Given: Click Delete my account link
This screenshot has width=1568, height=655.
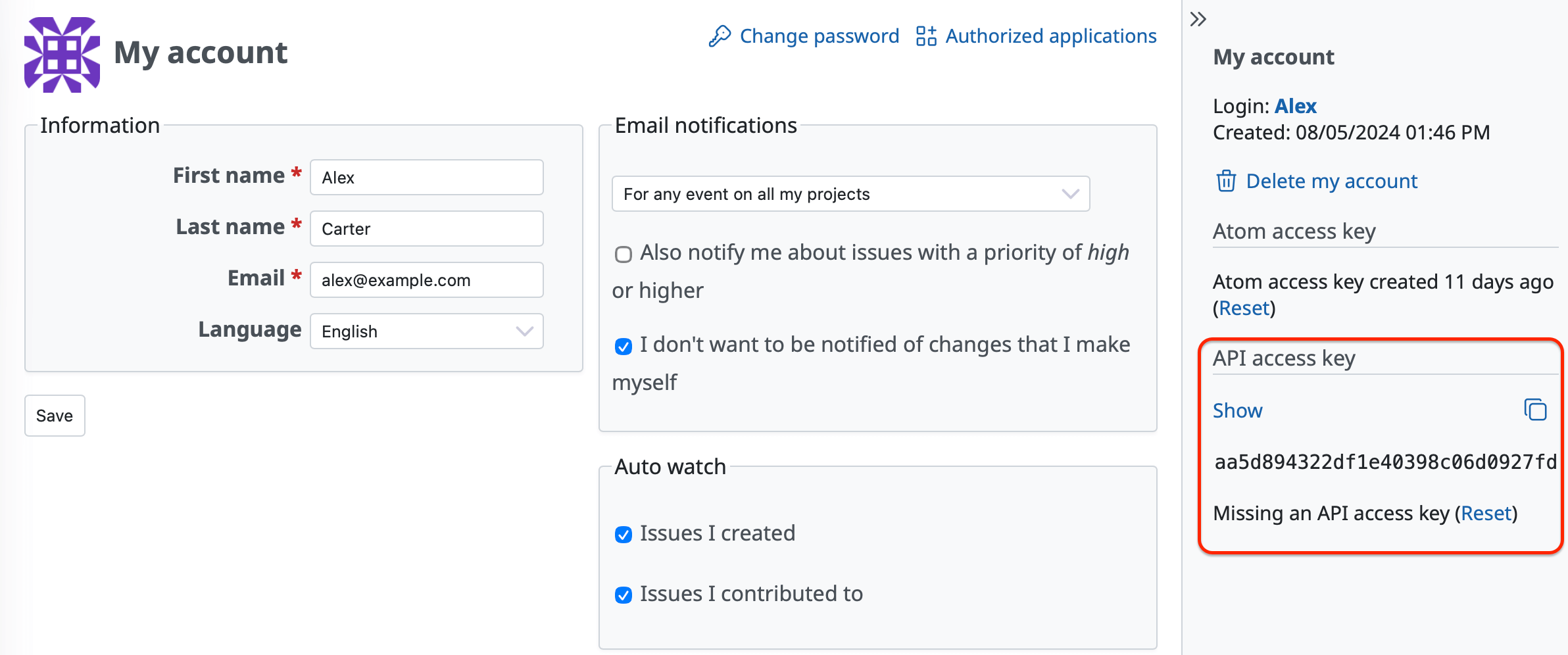Looking at the screenshot, I should pyautogui.click(x=1331, y=181).
